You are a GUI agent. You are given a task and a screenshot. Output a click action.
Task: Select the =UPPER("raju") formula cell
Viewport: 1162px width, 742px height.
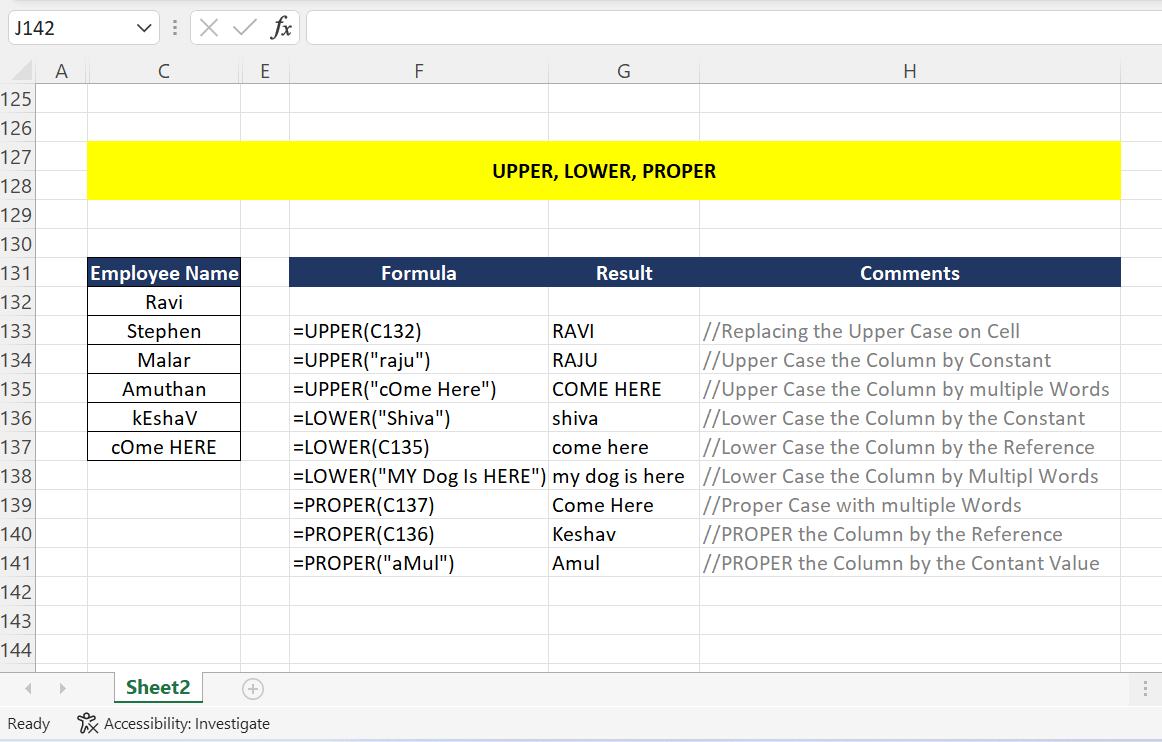(419, 360)
